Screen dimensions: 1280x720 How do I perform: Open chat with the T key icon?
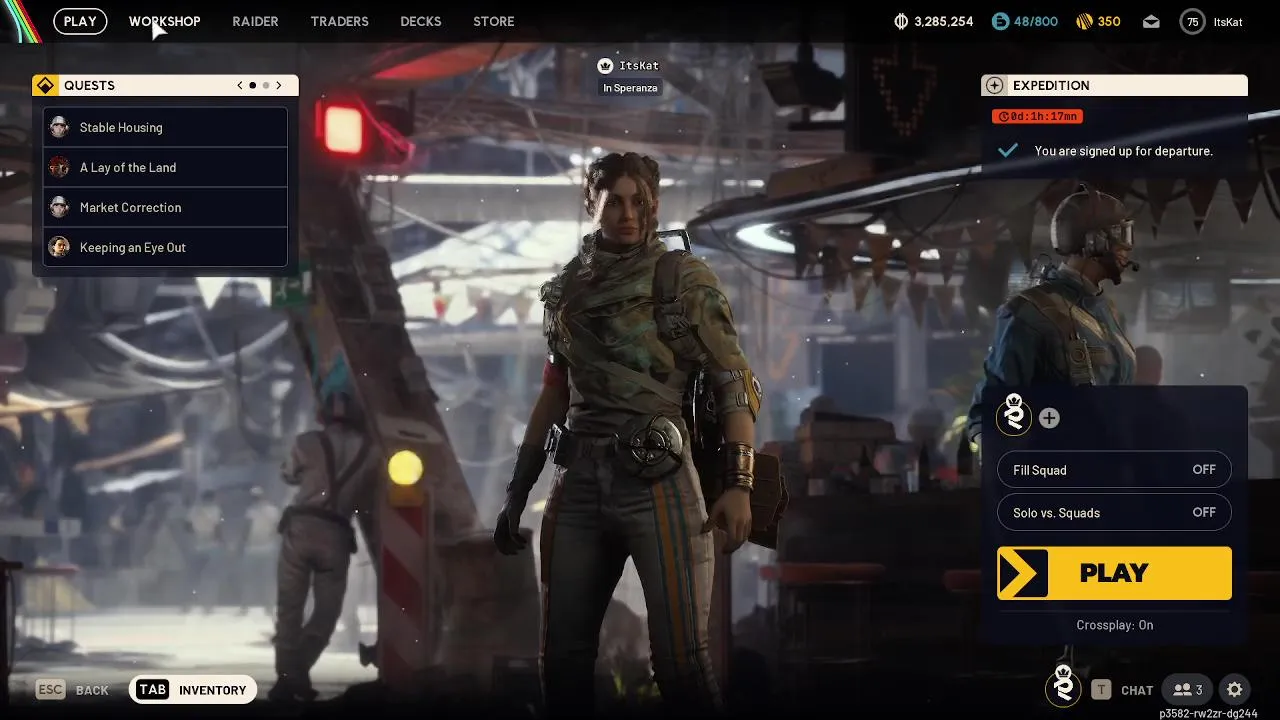[x=1101, y=689]
